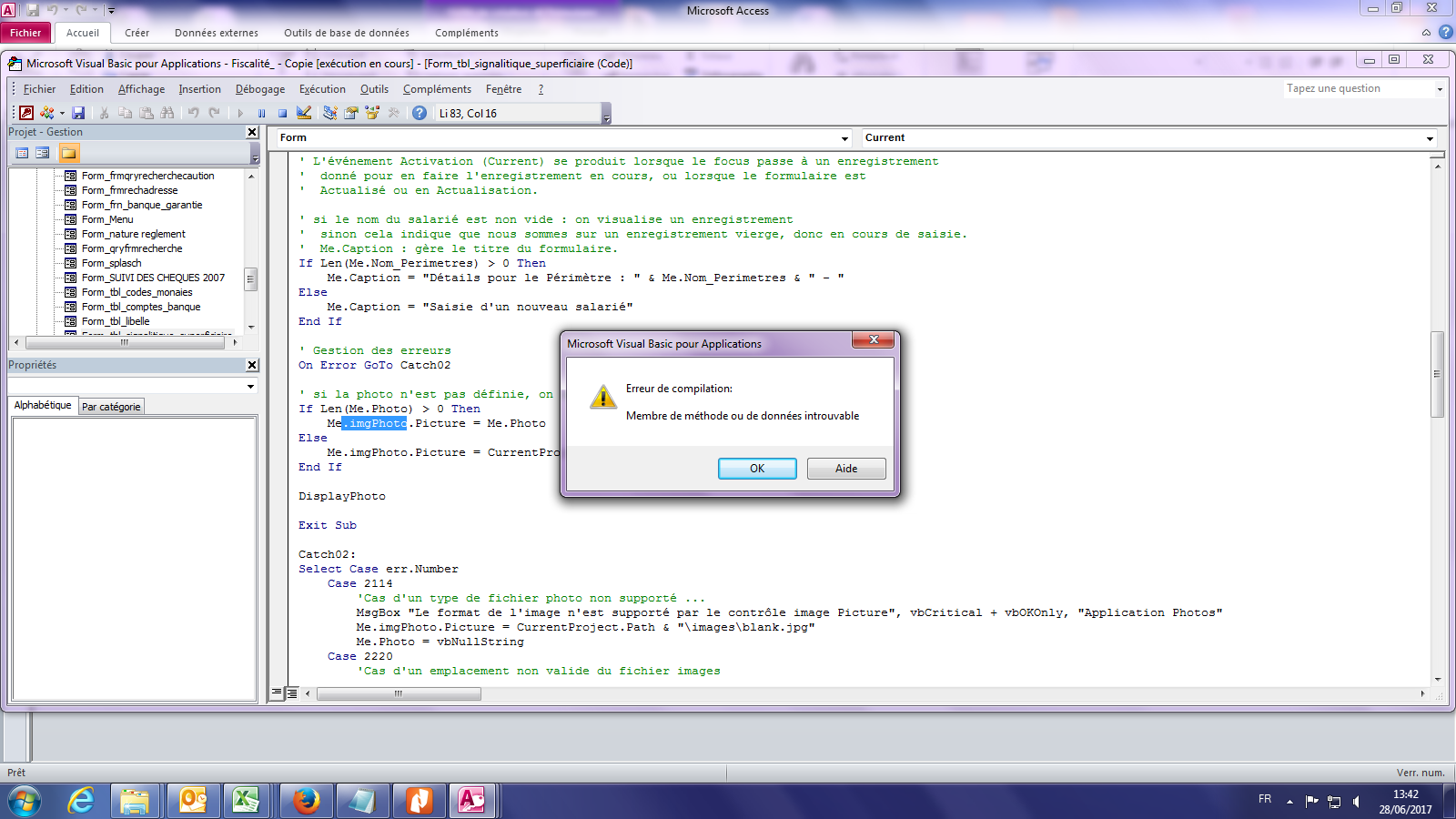Select Form_SUIVI DES CHEQUES 2007 item
The height and width of the screenshot is (819, 1456).
(153, 278)
